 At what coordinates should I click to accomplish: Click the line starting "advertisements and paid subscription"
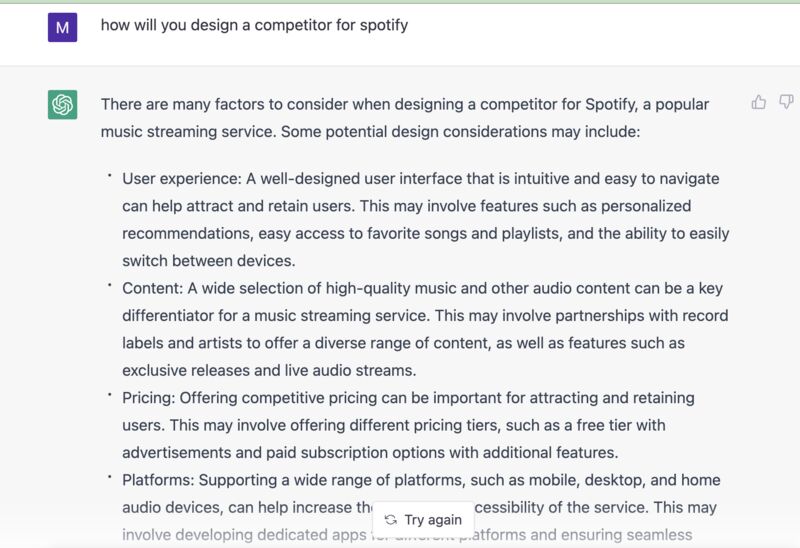point(370,453)
